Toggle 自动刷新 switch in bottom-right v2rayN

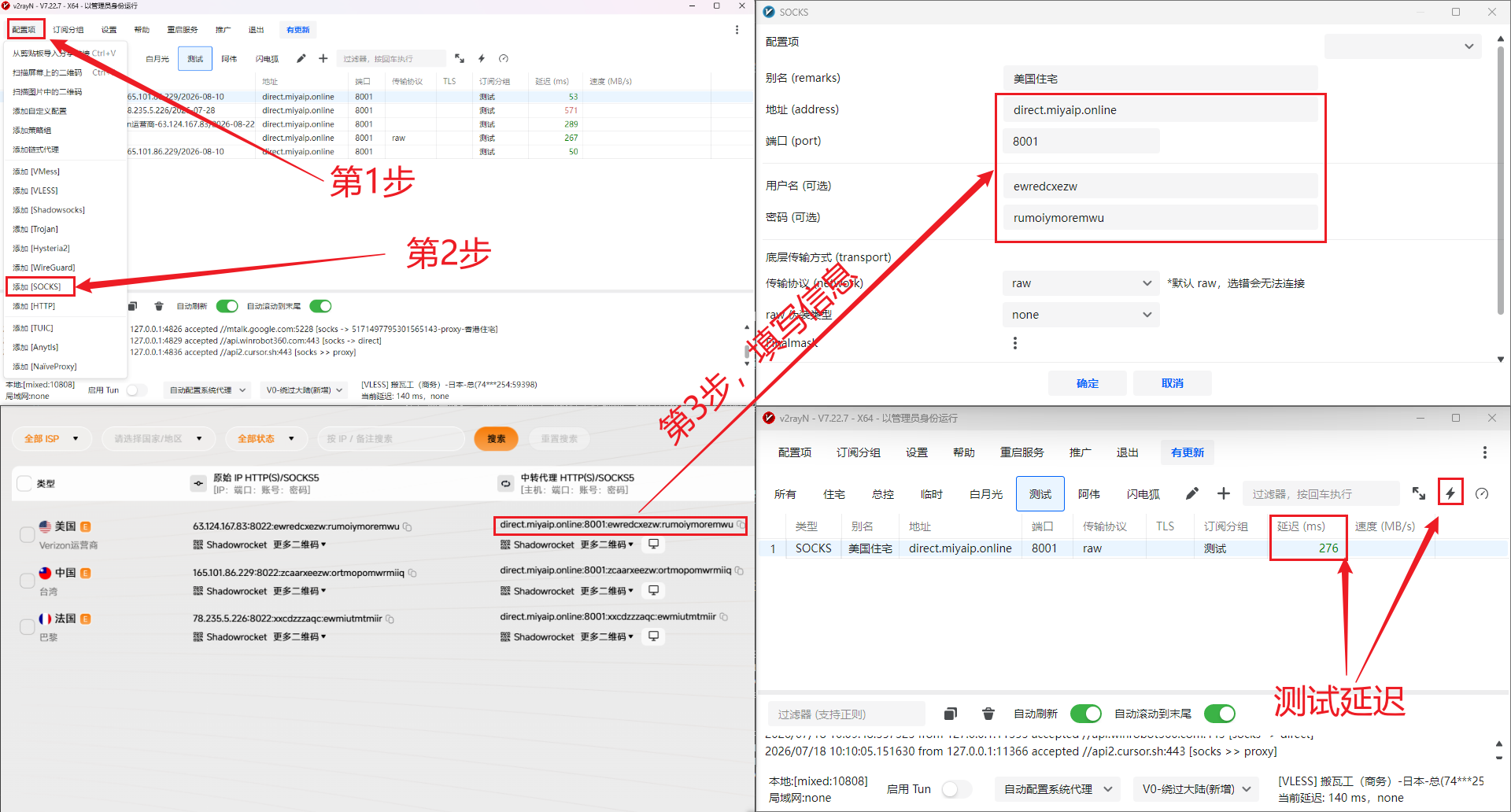tap(1086, 714)
